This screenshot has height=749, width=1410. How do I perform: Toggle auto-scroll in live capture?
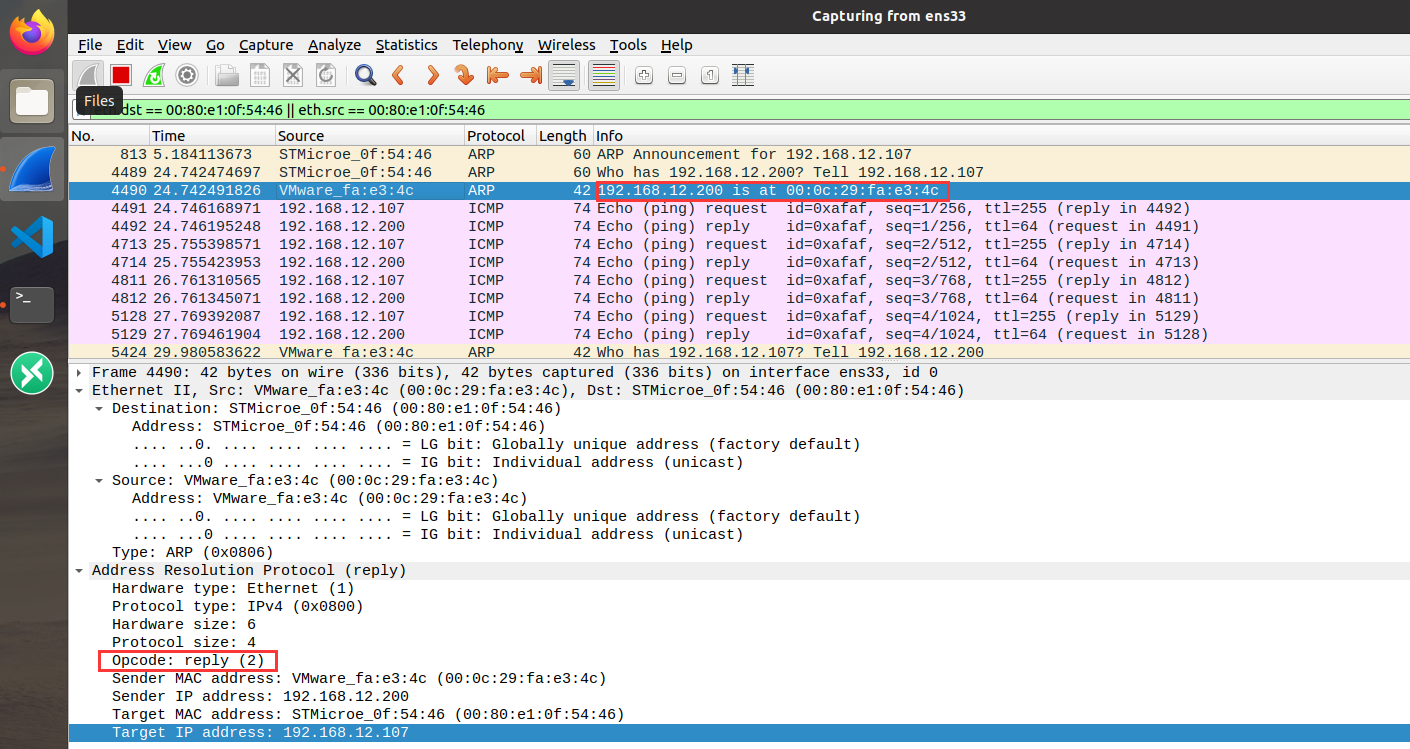click(563, 75)
